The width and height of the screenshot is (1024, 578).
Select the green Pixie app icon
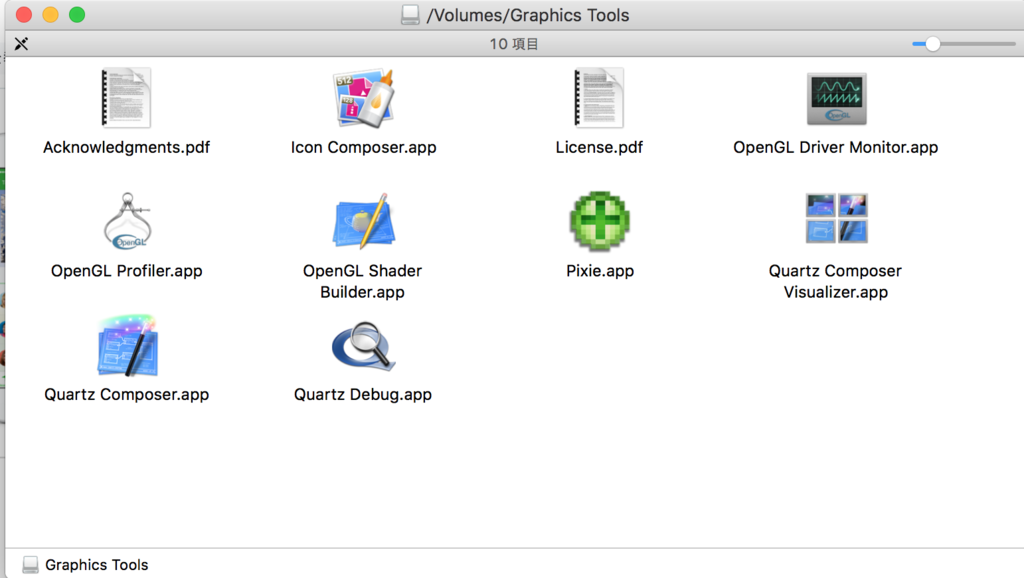pos(600,221)
